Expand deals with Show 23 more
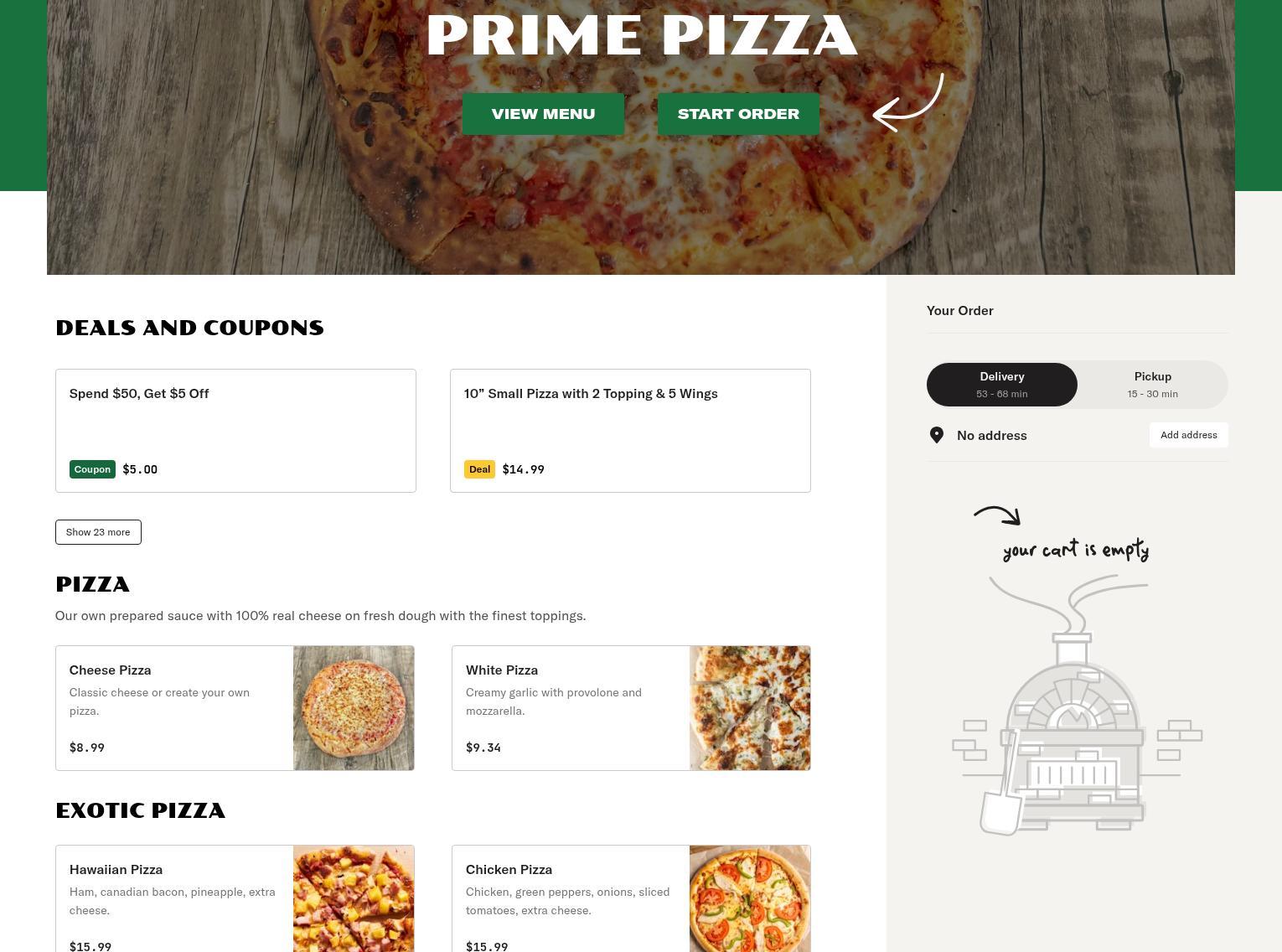Image resolution: width=1282 pixels, height=952 pixels. (x=98, y=532)
